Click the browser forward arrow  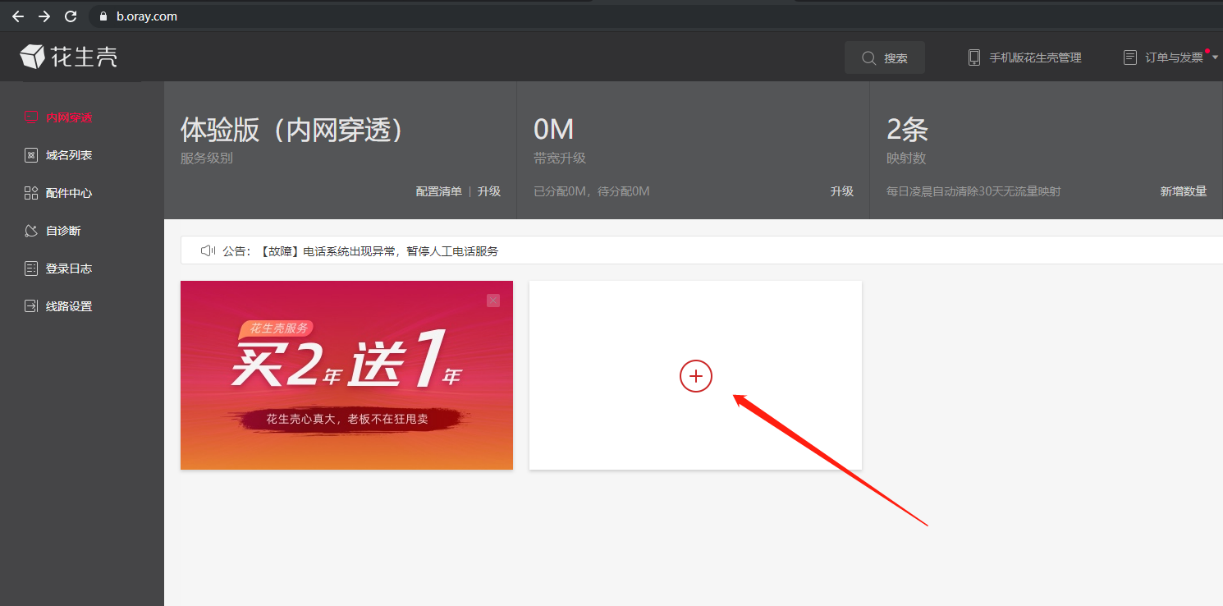[44, 16]
